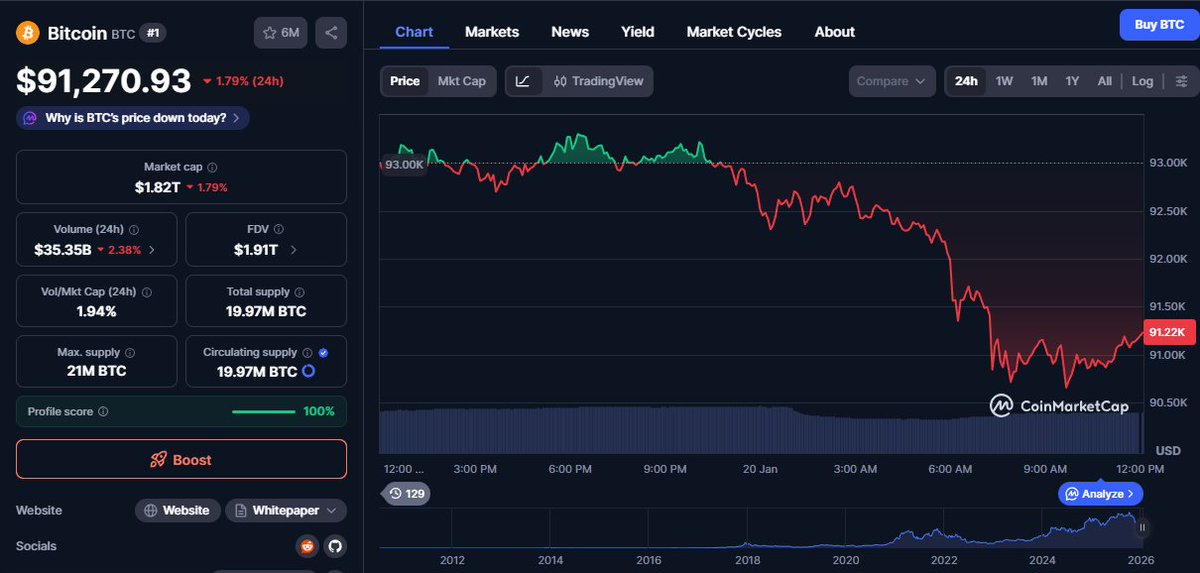Click the AI icon beside price question

click(x=30, y=118)
